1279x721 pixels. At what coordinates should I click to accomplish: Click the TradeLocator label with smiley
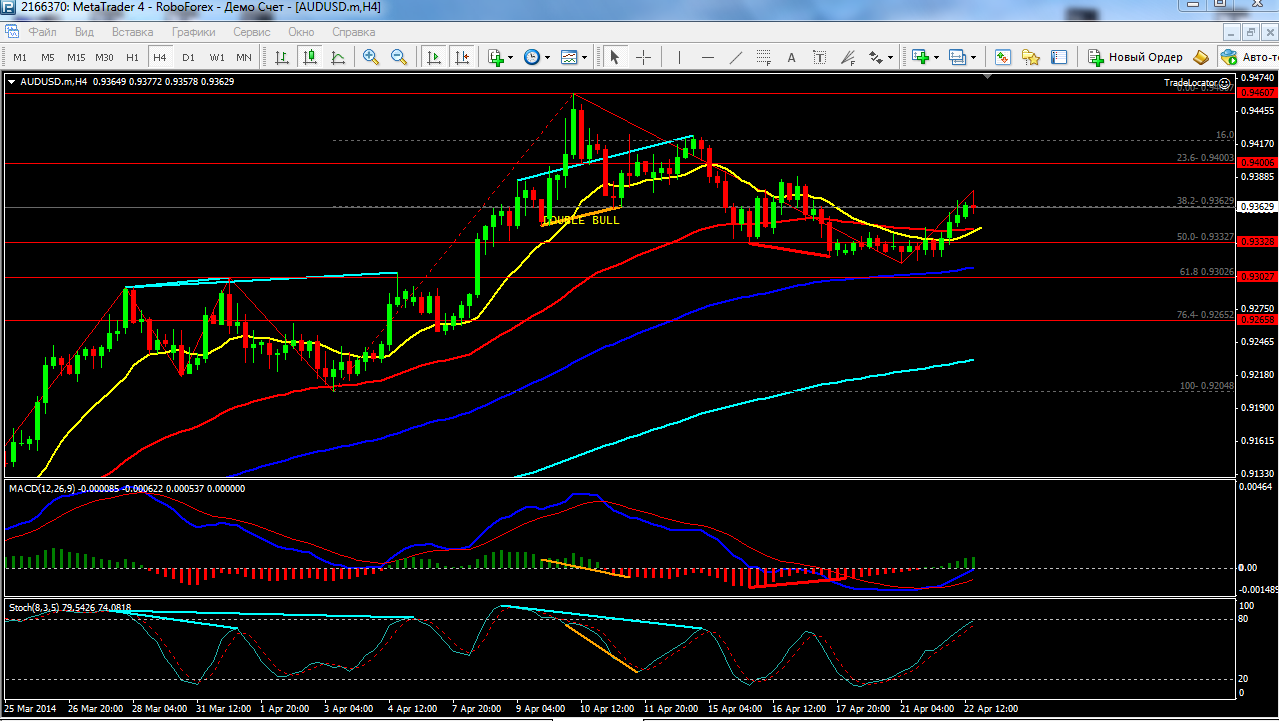pos(1197,82)
